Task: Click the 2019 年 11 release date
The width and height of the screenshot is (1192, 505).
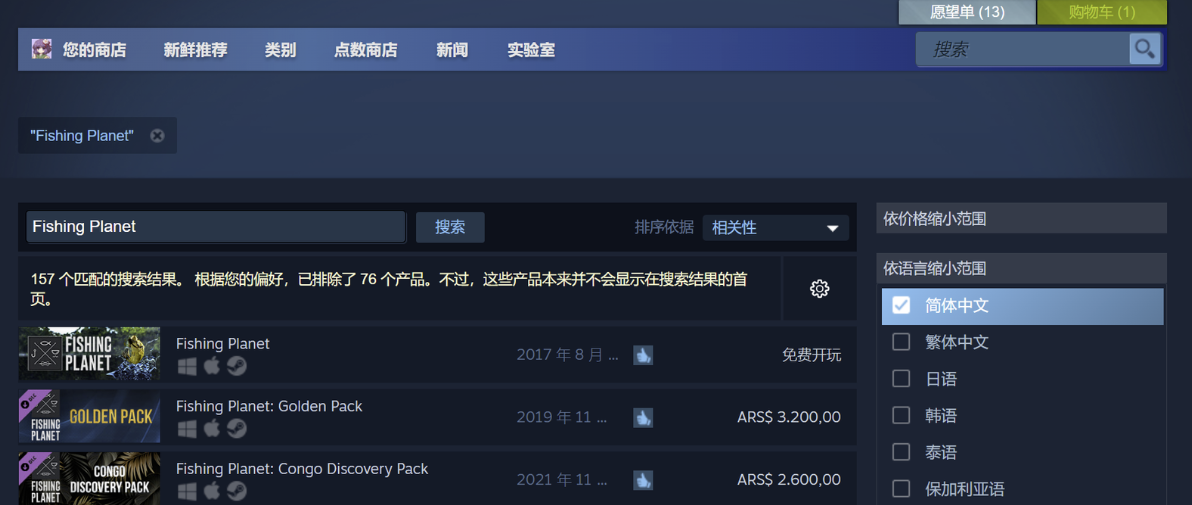Action: tap(562, 418)
